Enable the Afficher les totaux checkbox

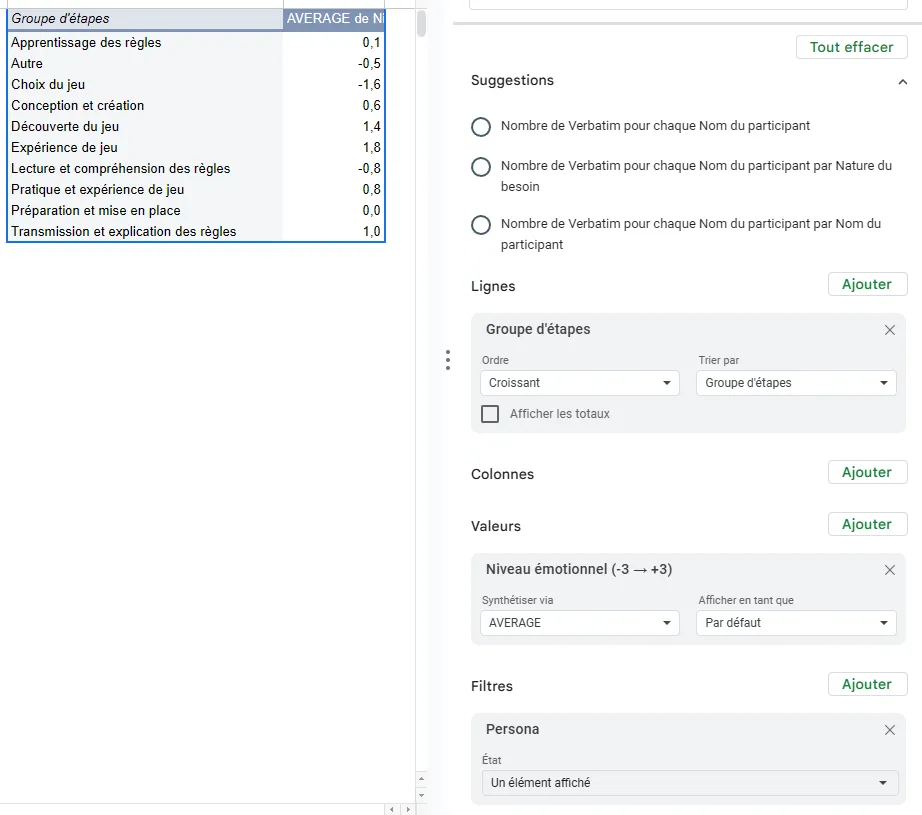coord(490,414)
